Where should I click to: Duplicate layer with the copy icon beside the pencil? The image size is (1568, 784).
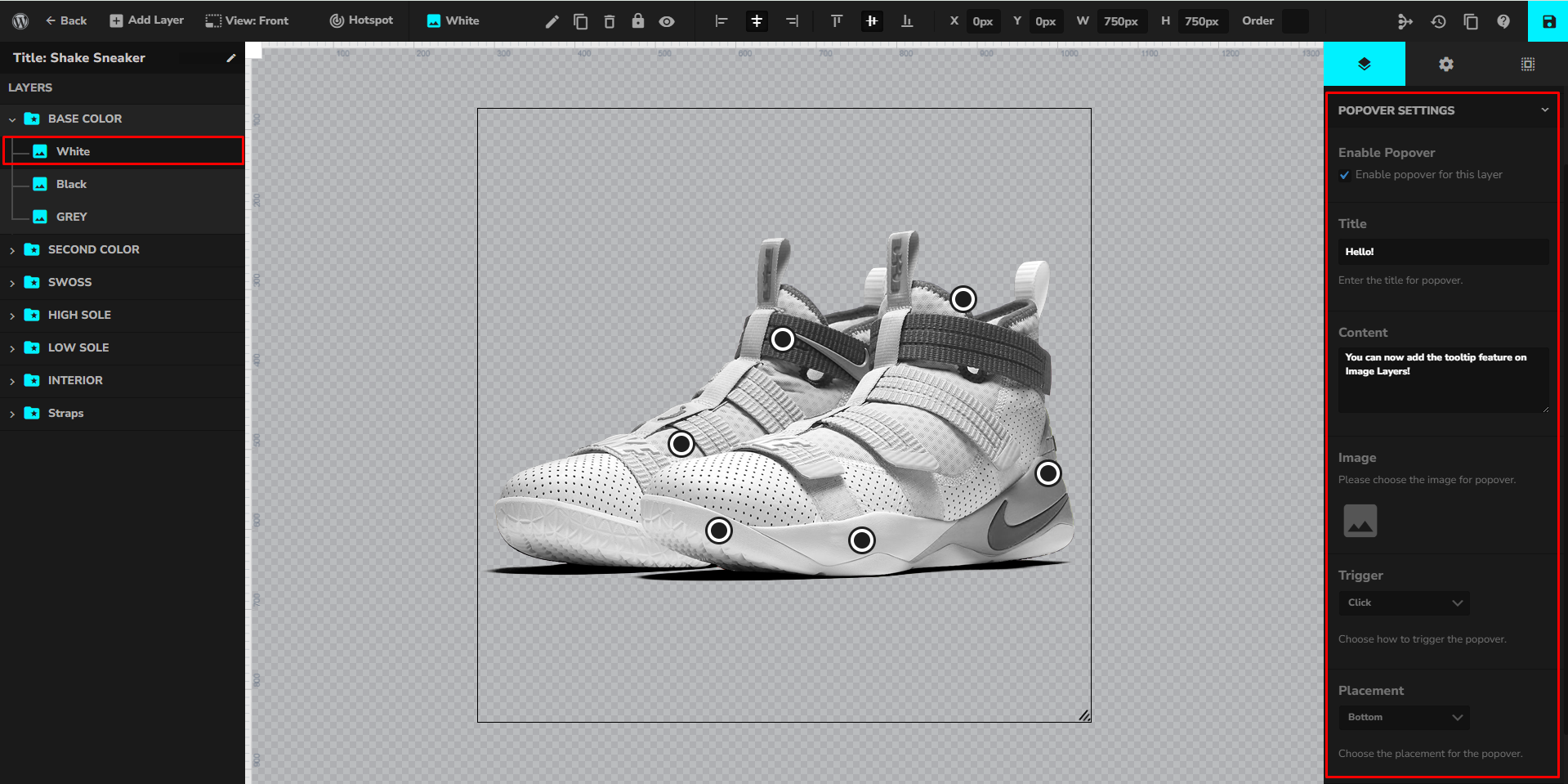[581, 21]
